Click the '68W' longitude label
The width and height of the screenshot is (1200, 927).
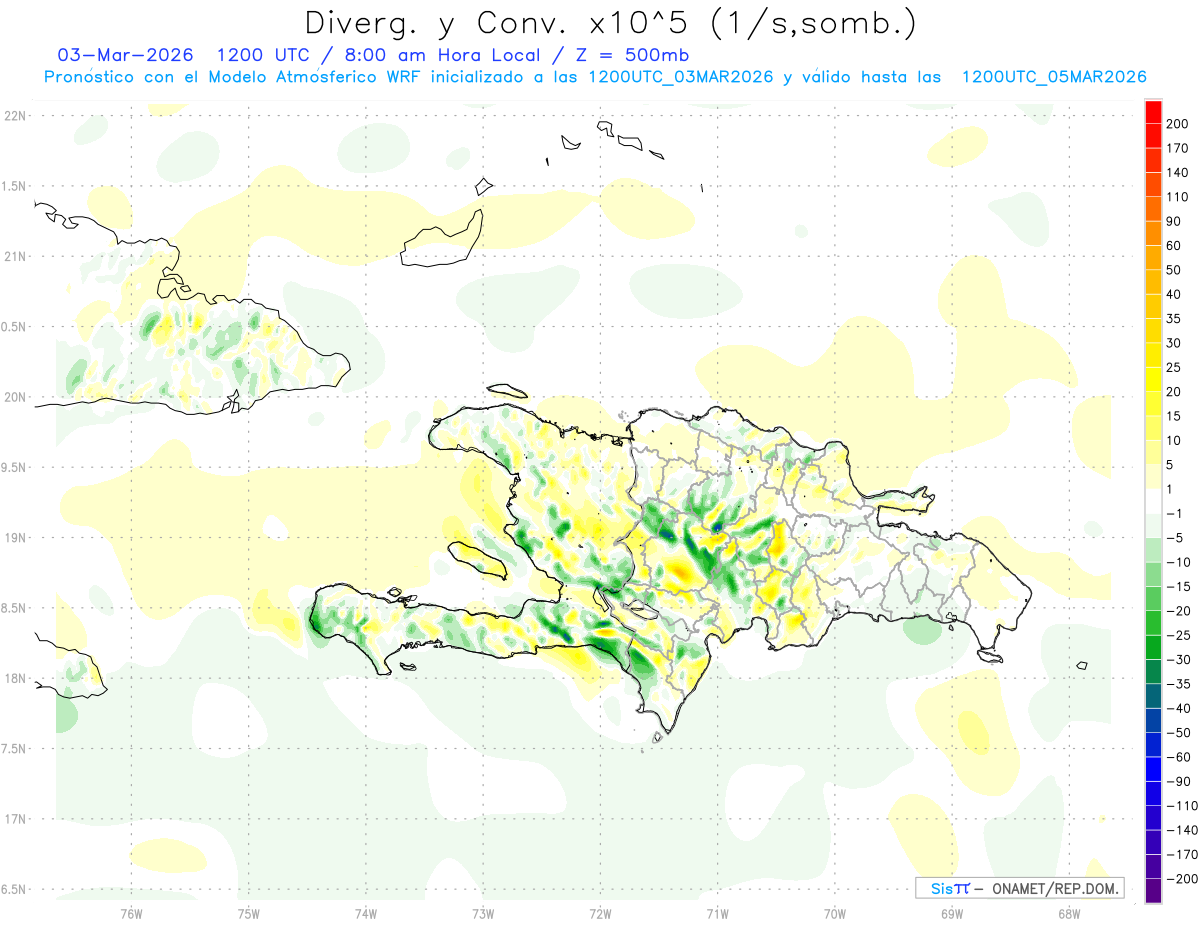1069,913
